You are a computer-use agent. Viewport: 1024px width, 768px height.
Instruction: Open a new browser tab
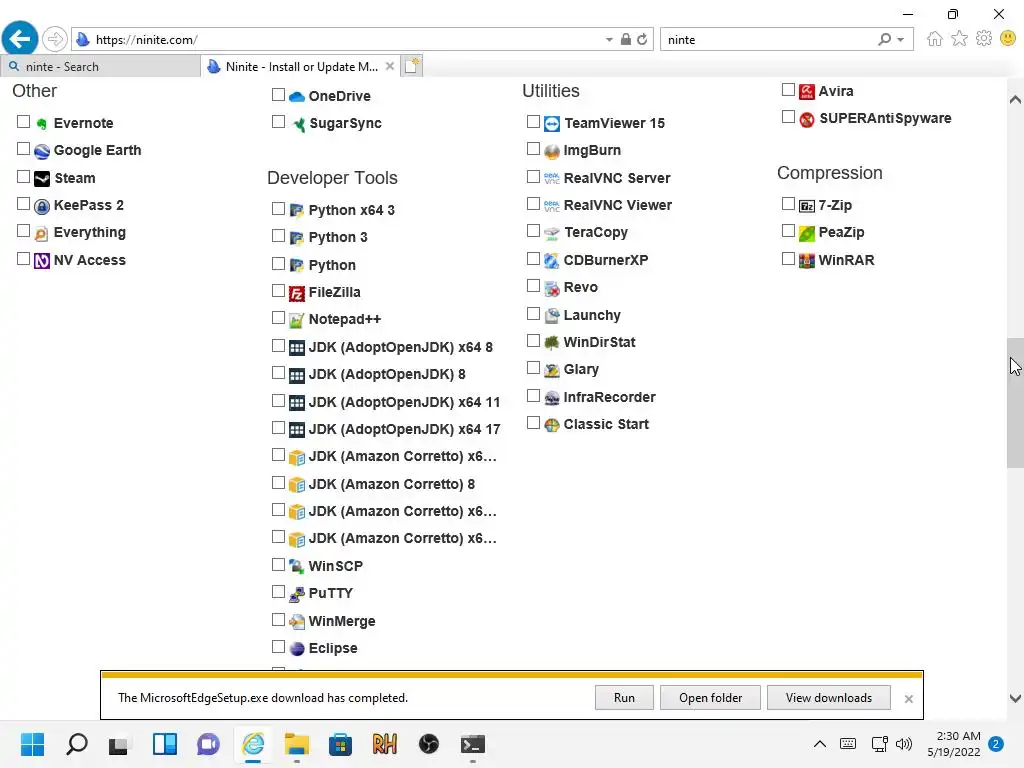point(412,66)
